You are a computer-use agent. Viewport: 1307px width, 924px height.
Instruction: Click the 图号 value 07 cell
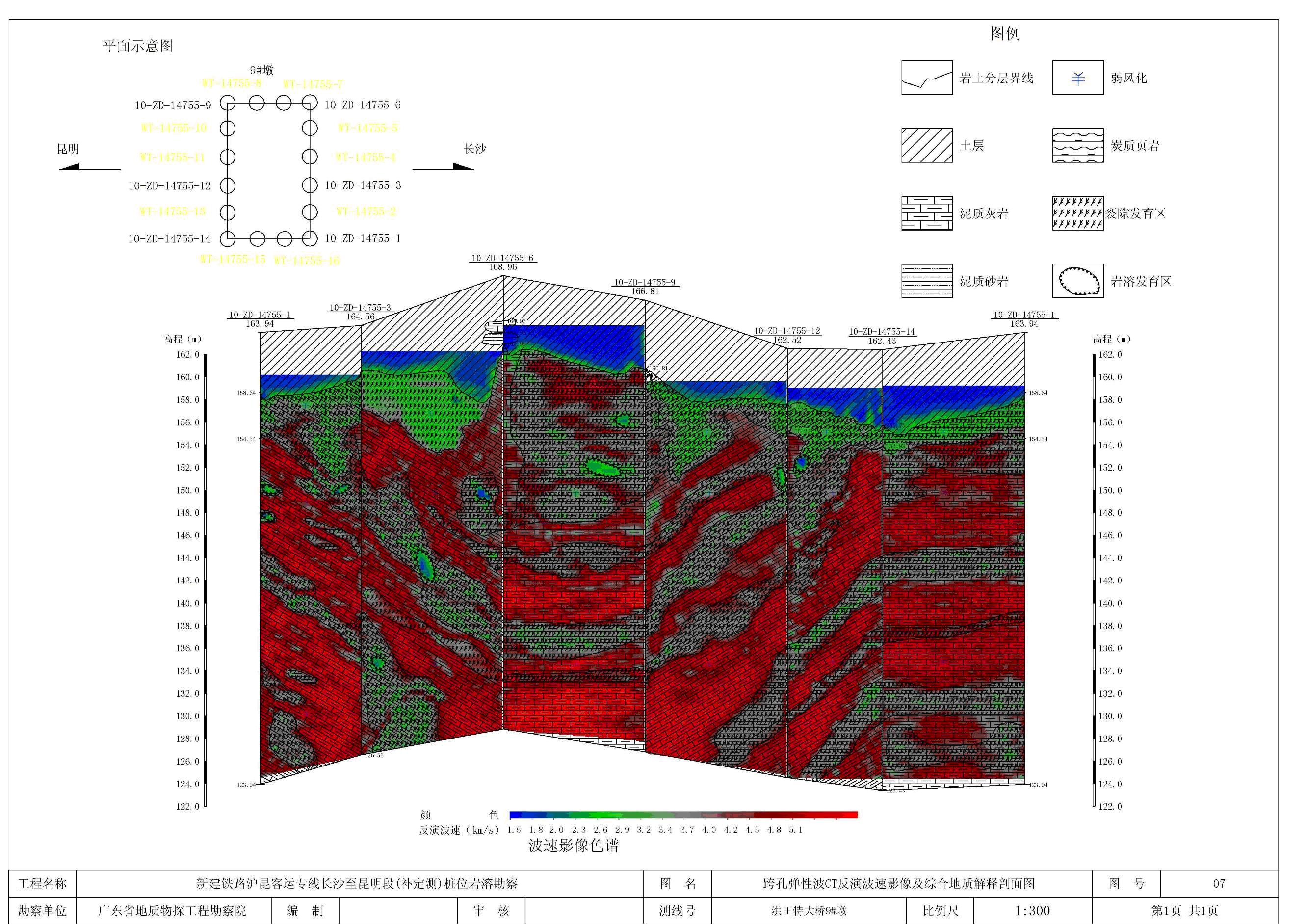tap(1218, 884)
